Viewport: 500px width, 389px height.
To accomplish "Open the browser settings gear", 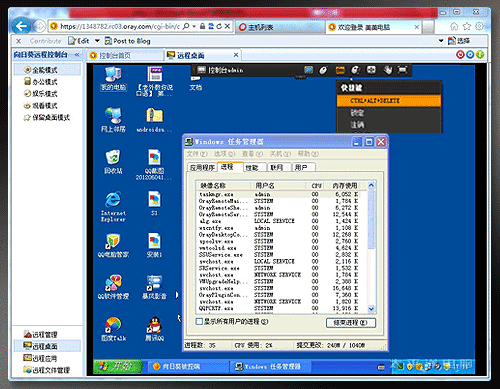I will 479,26.
